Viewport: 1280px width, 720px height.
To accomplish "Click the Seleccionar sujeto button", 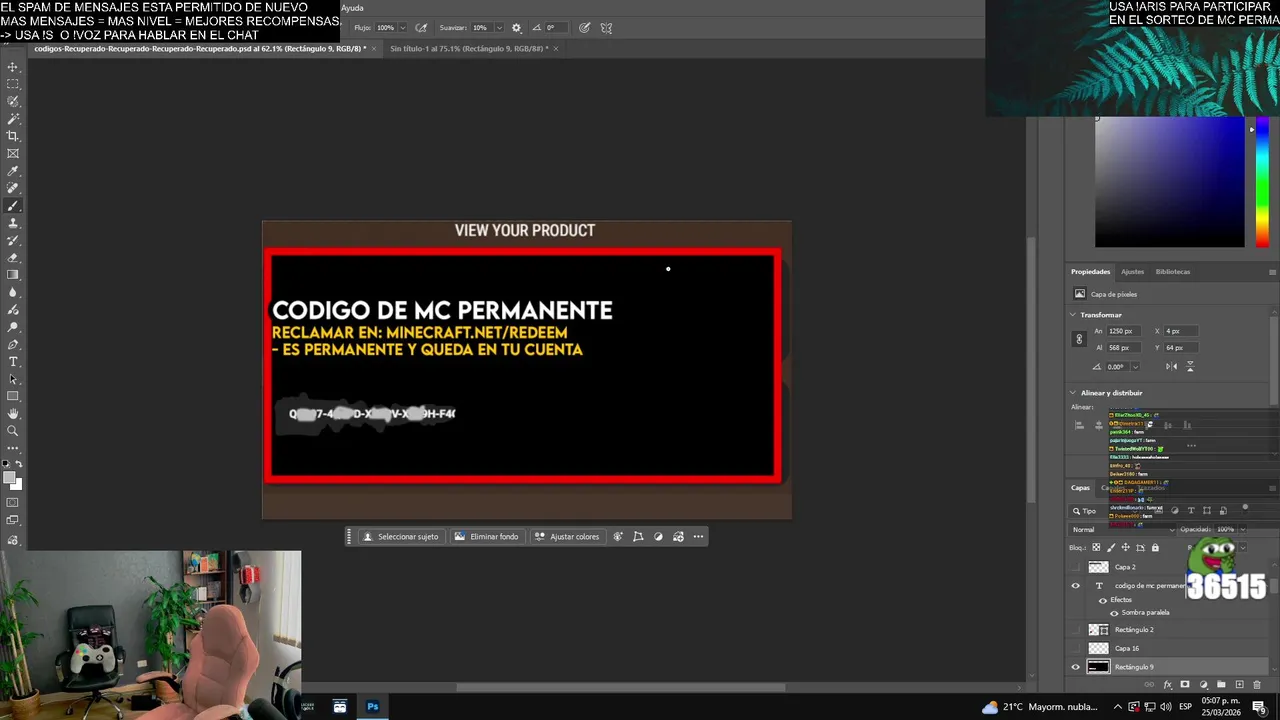I will pyautogui.click(x=400, y=537).
